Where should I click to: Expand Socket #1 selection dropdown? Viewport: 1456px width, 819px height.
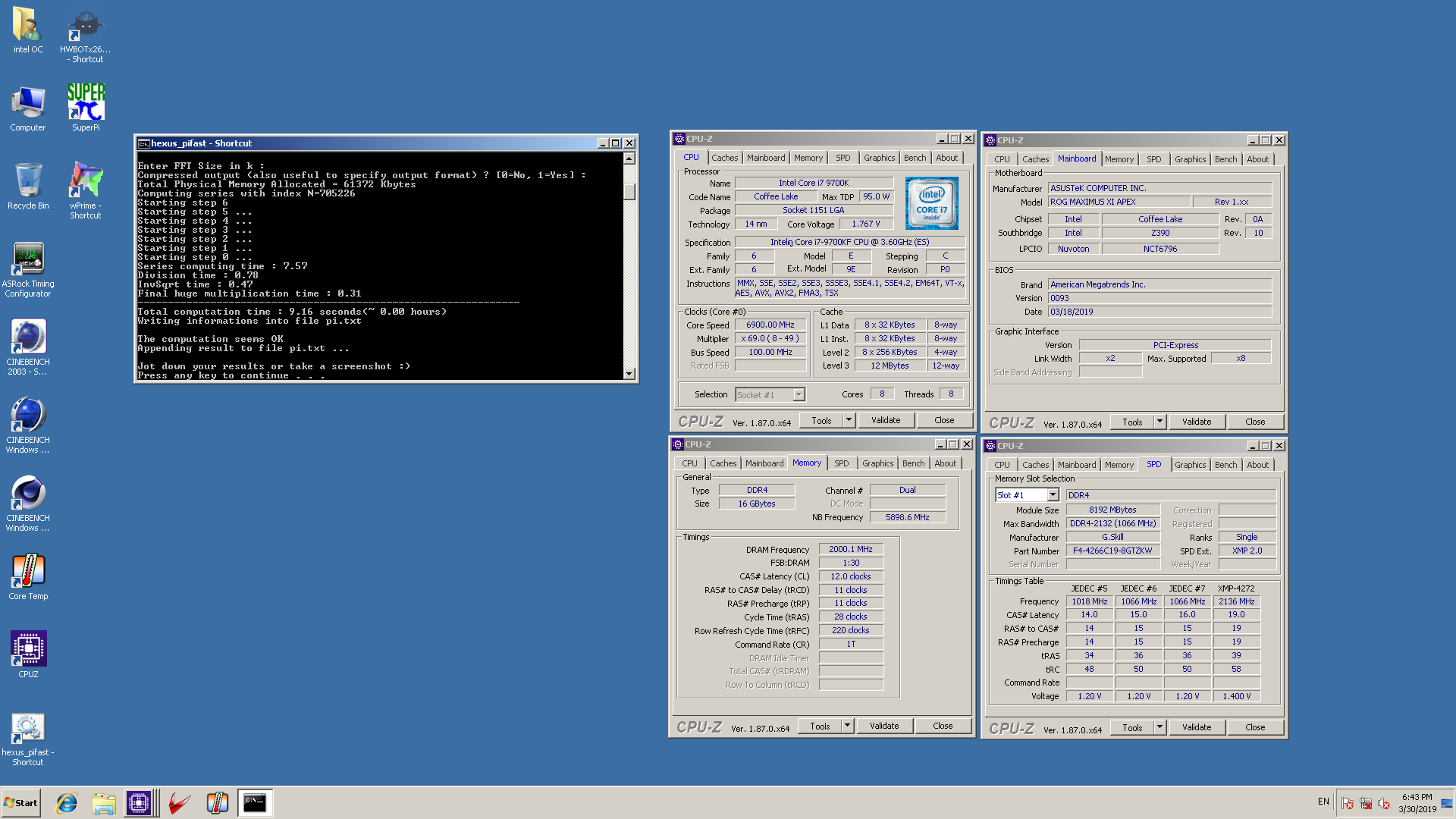[x=799, y=395]
